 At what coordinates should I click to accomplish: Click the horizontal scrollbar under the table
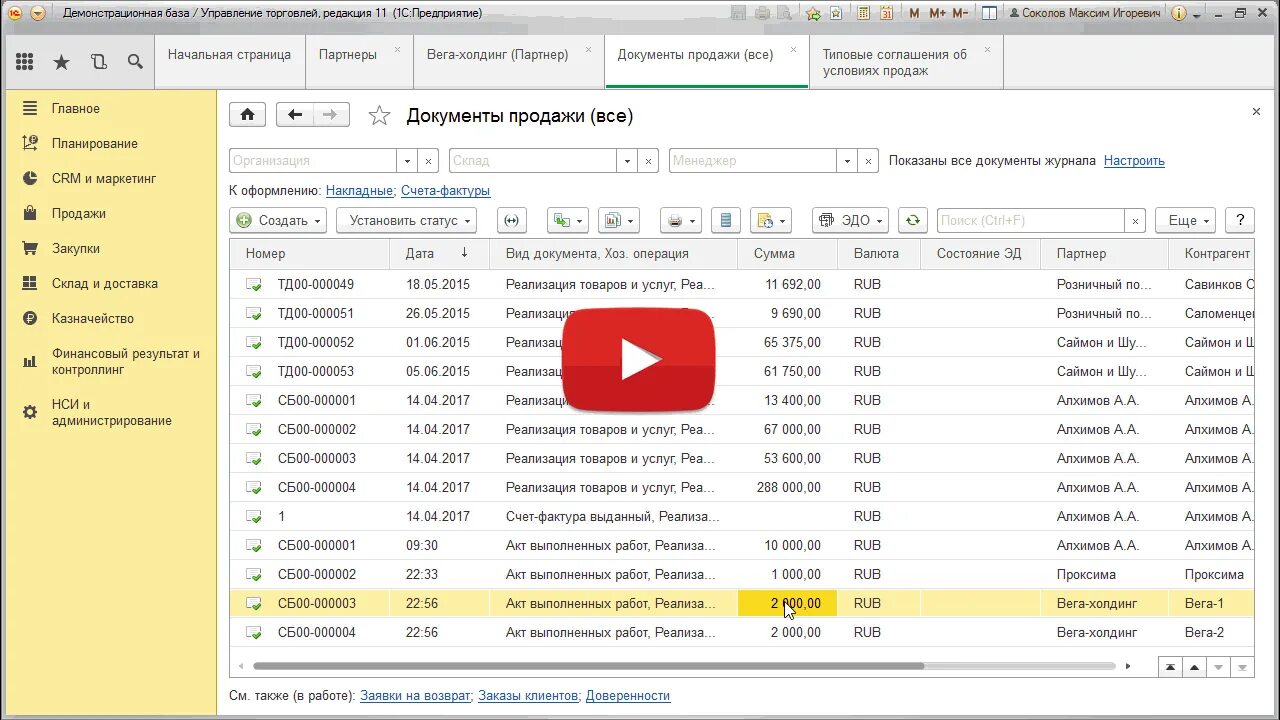(588, 666)
